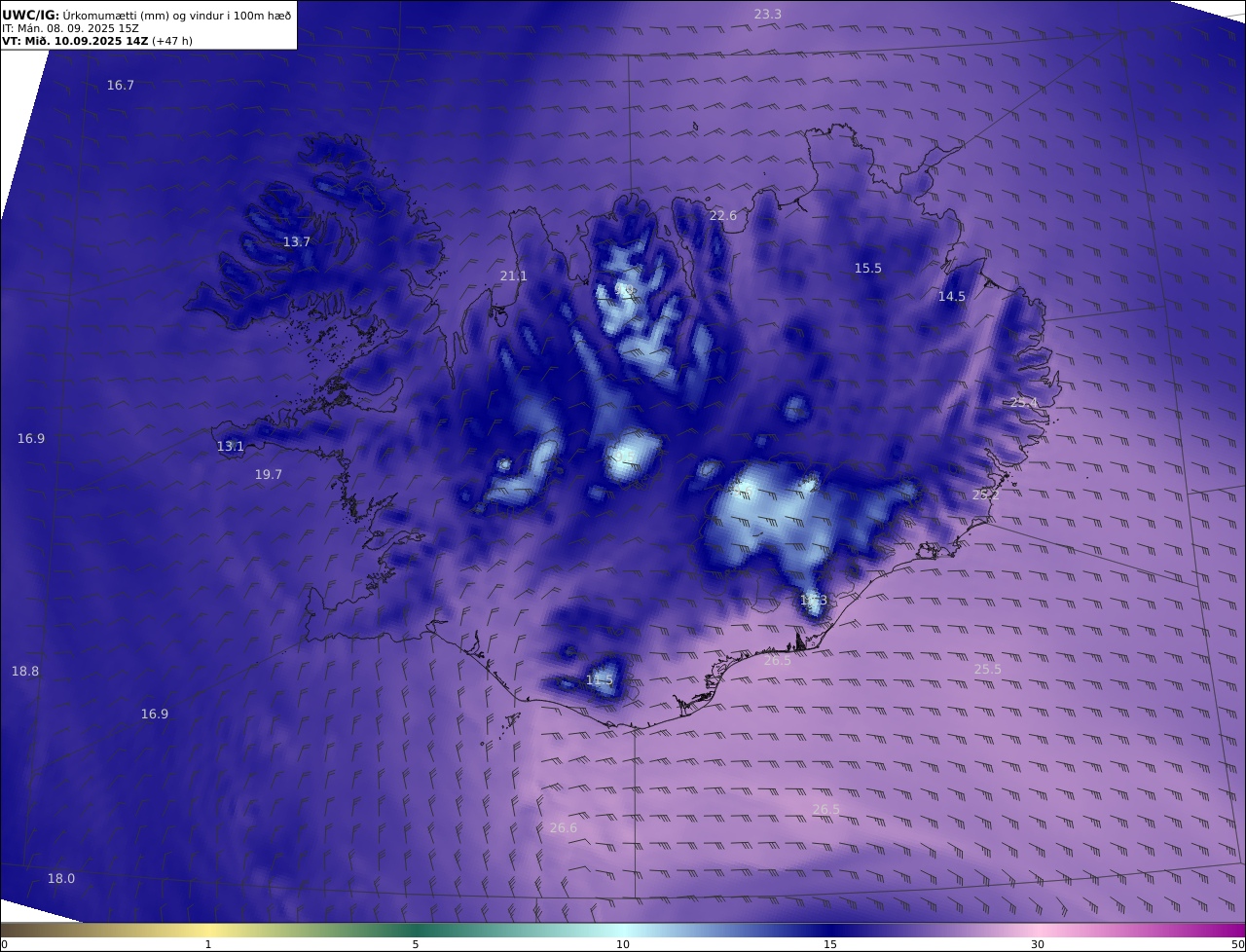Pick the dark green colour band above tick 5
Viewport: 1246px width, 952px height.
(x=416, y=930)
